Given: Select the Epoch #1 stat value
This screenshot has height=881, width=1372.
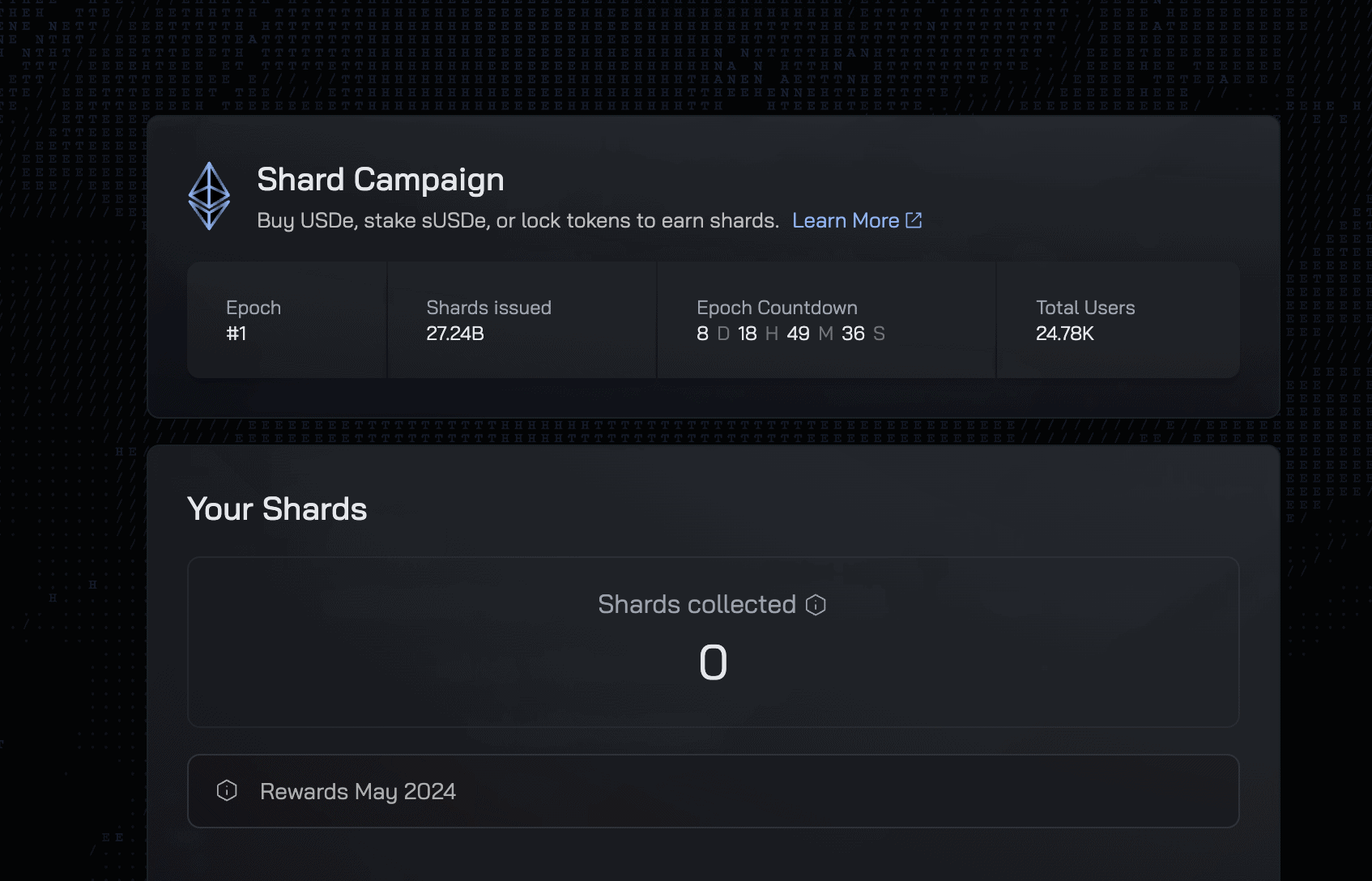Looking at the screenshot, I should click(x=236, y=334).
